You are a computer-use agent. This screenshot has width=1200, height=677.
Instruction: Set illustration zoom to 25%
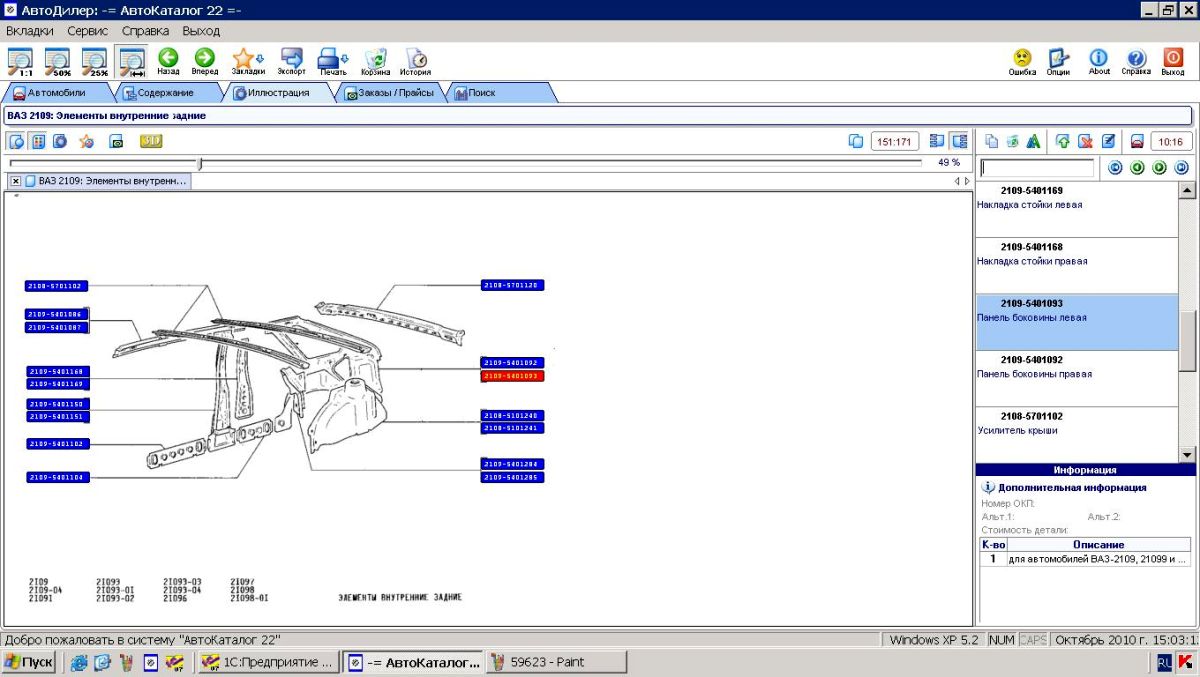pos(95,62)
